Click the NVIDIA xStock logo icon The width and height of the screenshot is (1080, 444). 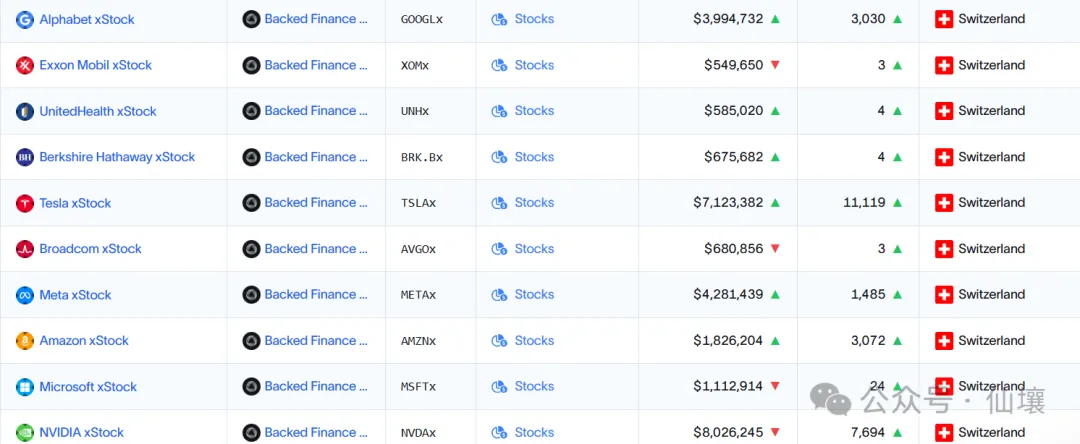click(x=25, y=433)
